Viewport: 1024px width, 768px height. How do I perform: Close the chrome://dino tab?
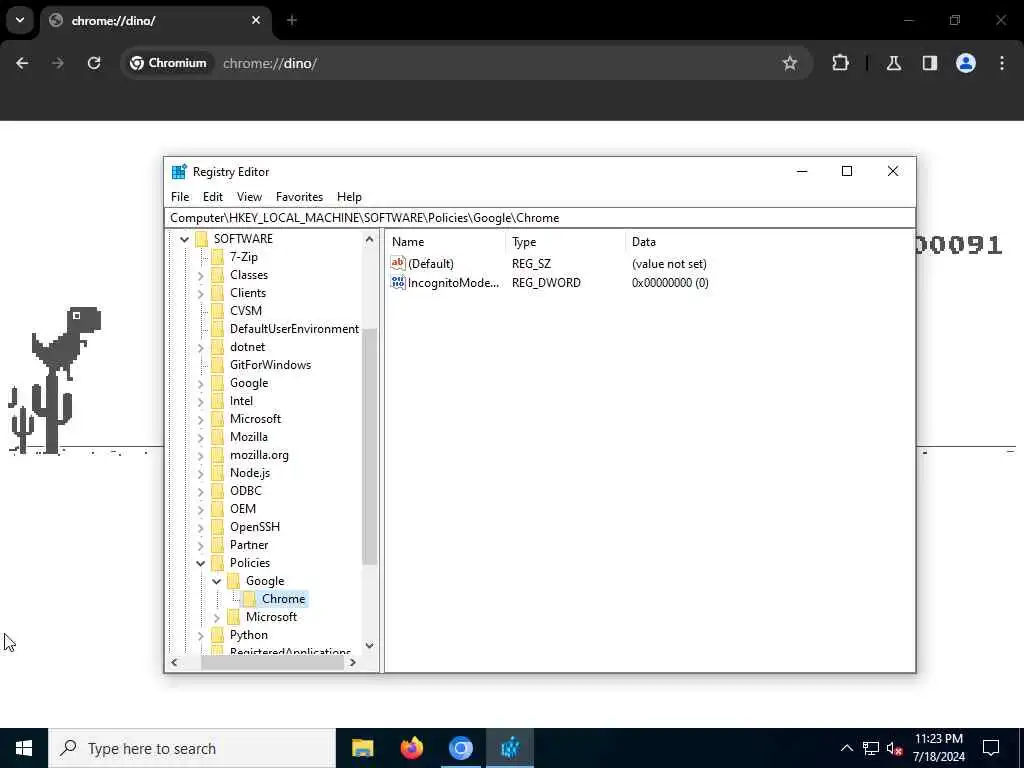click(x=256, y=20)
